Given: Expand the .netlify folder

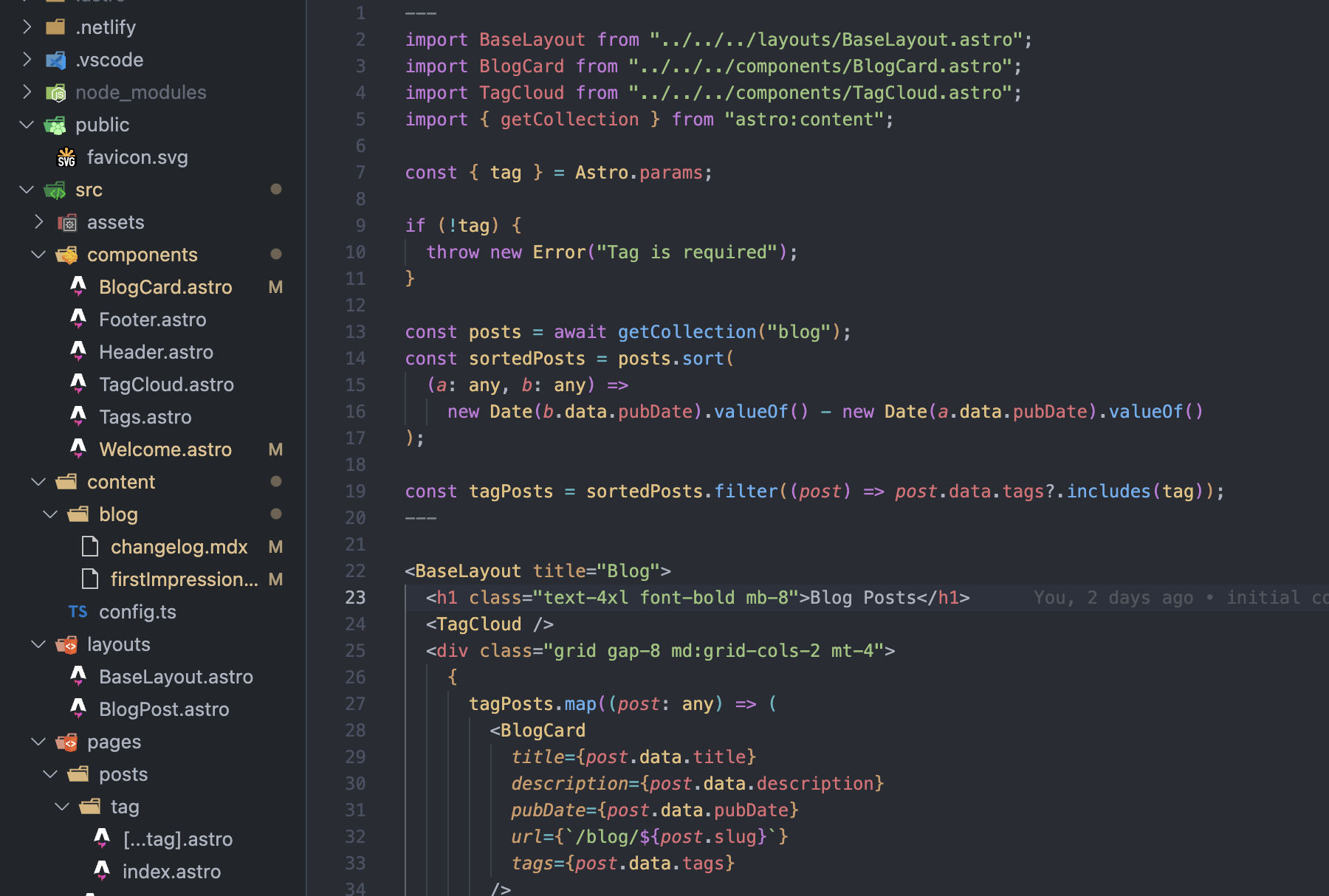Looking at the screenshot, I should pyautogui.click(x=27, y=27).
